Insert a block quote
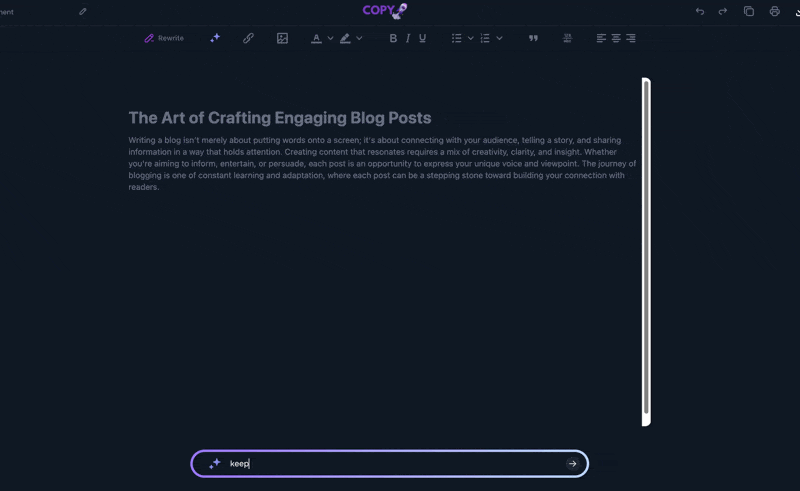 (533, 38)
